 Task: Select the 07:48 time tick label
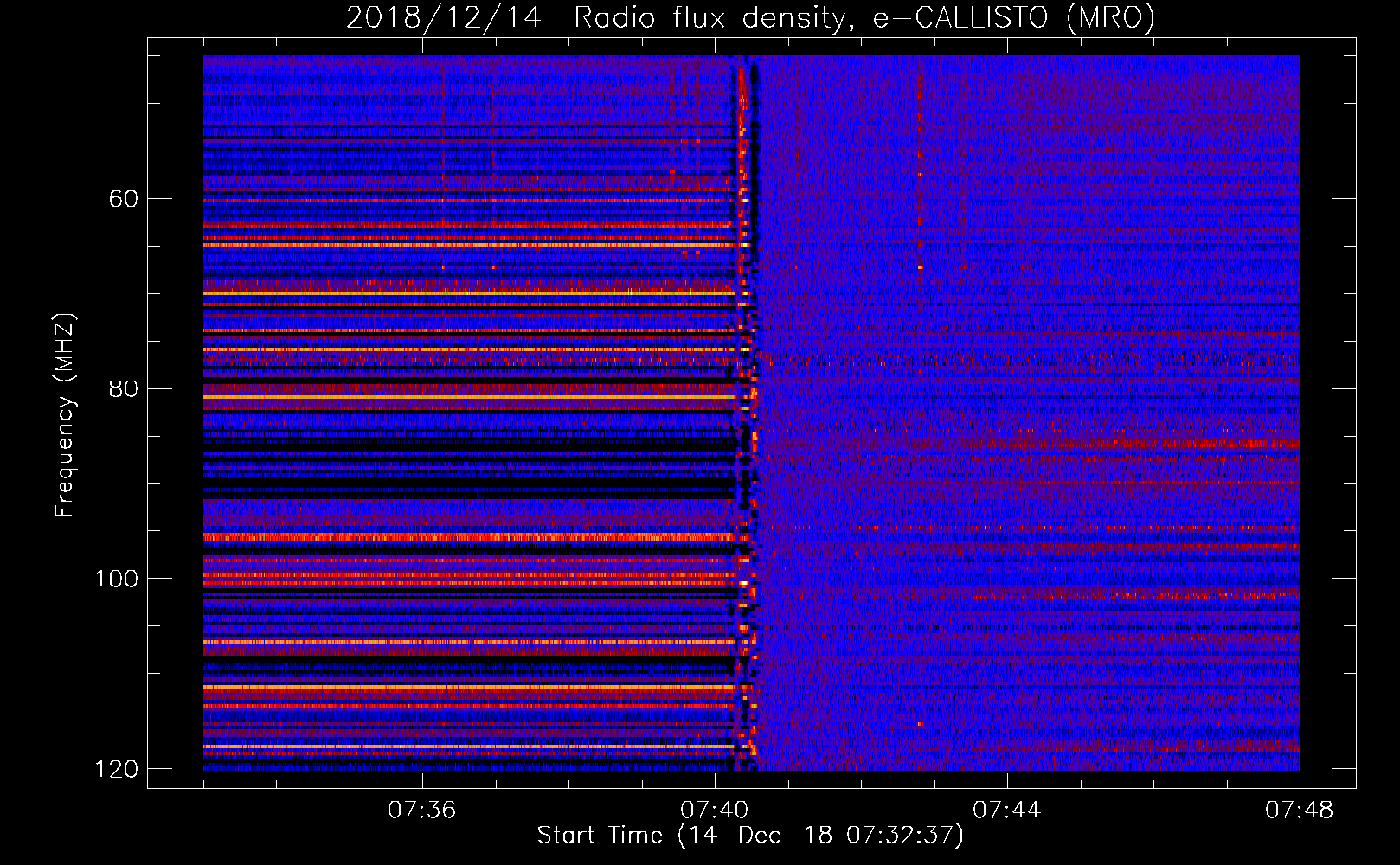pyautogui.click(x=1299, y=810)
